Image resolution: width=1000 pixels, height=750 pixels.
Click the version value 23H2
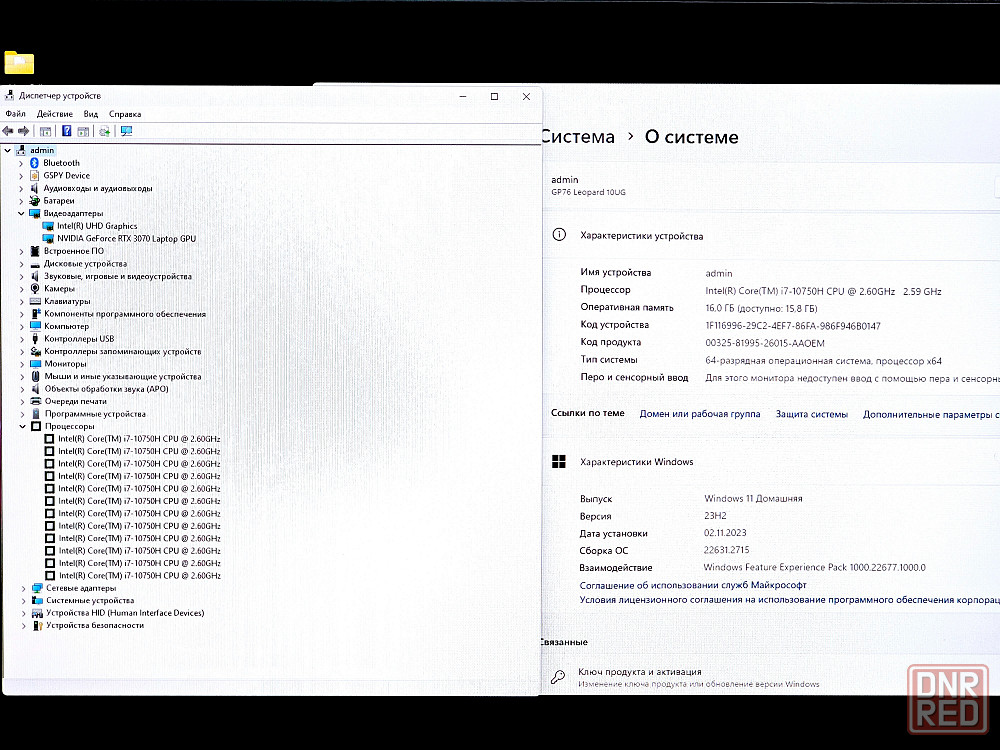coord(715,515)
